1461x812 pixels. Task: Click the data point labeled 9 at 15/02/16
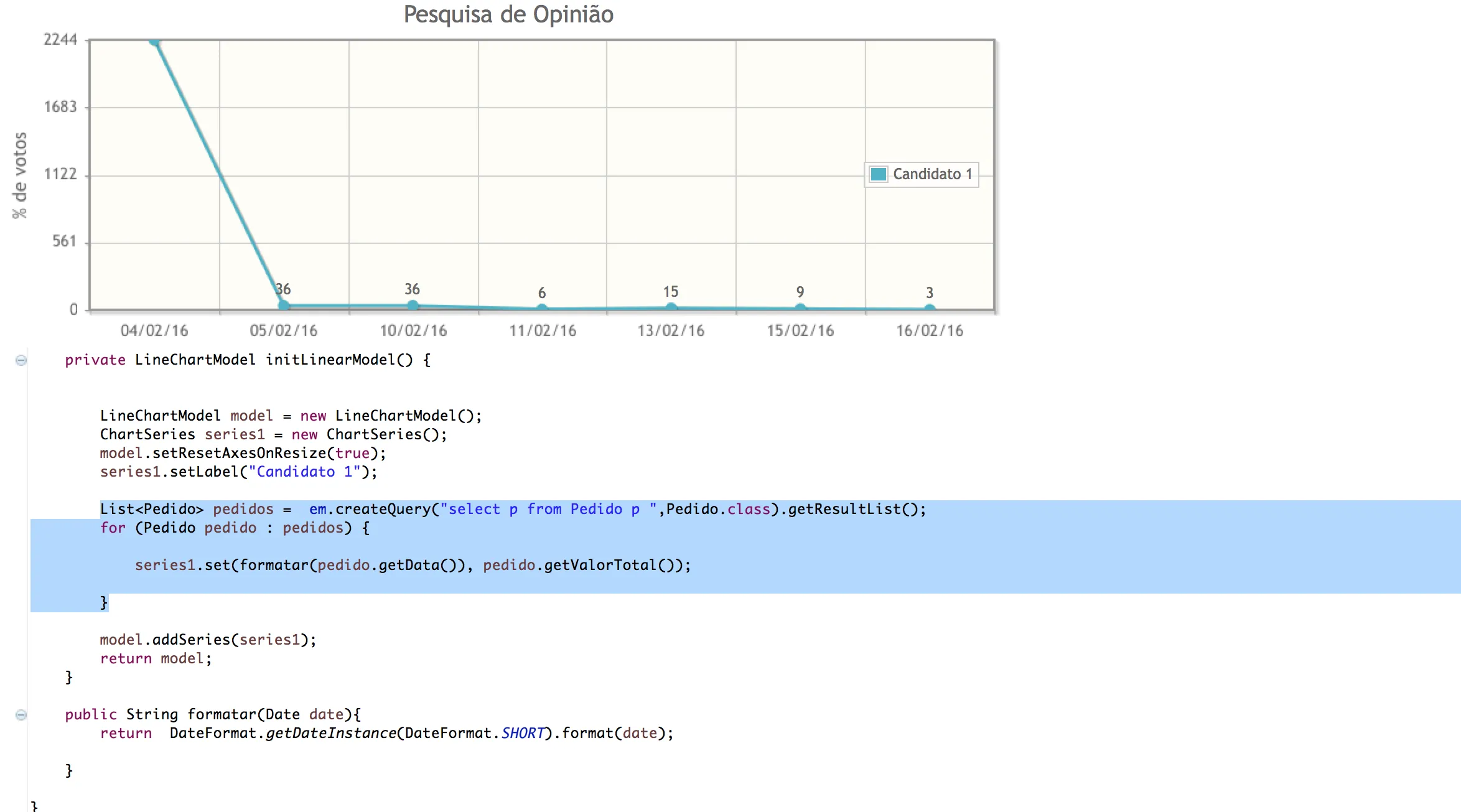point(800,307)
